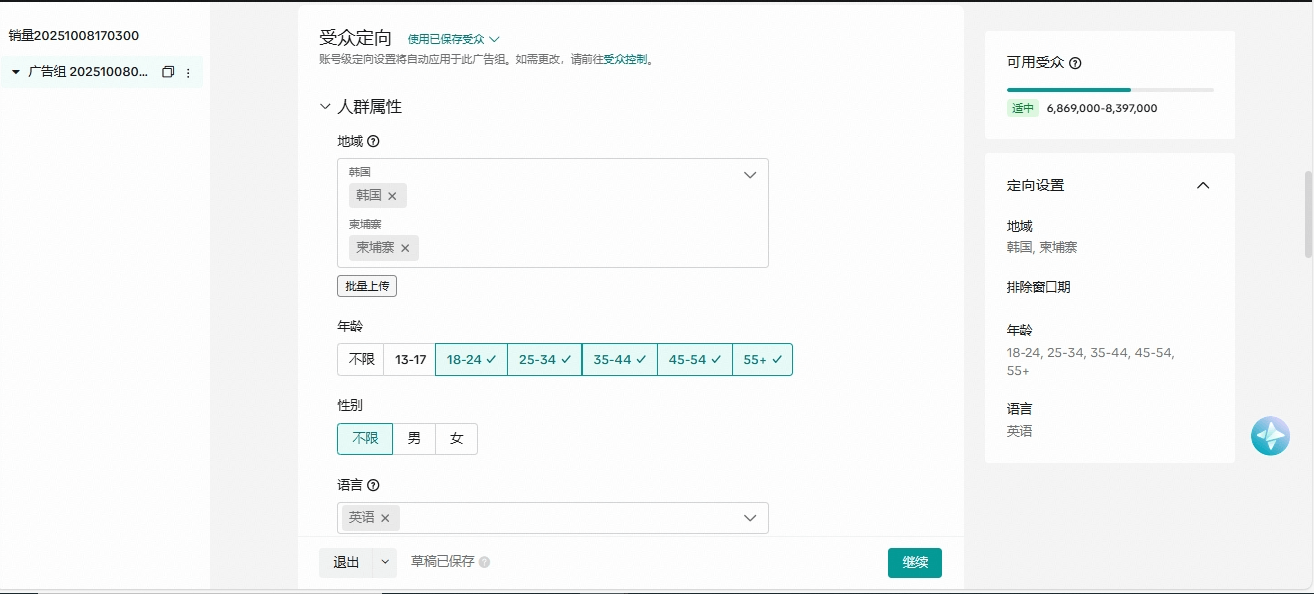Open the 使用已保存受众 dropdown
The width and height of the screenshot is (1314, 594).
click(453, 39)
